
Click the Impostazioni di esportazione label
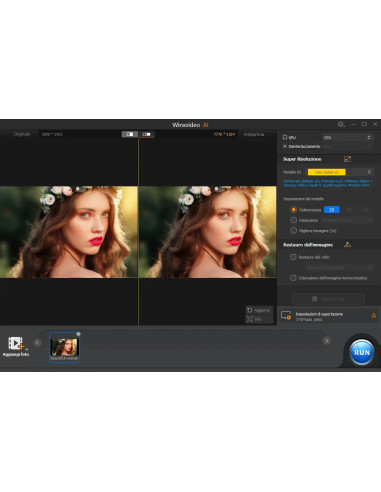pyautogui.click(x=319, y=314)
